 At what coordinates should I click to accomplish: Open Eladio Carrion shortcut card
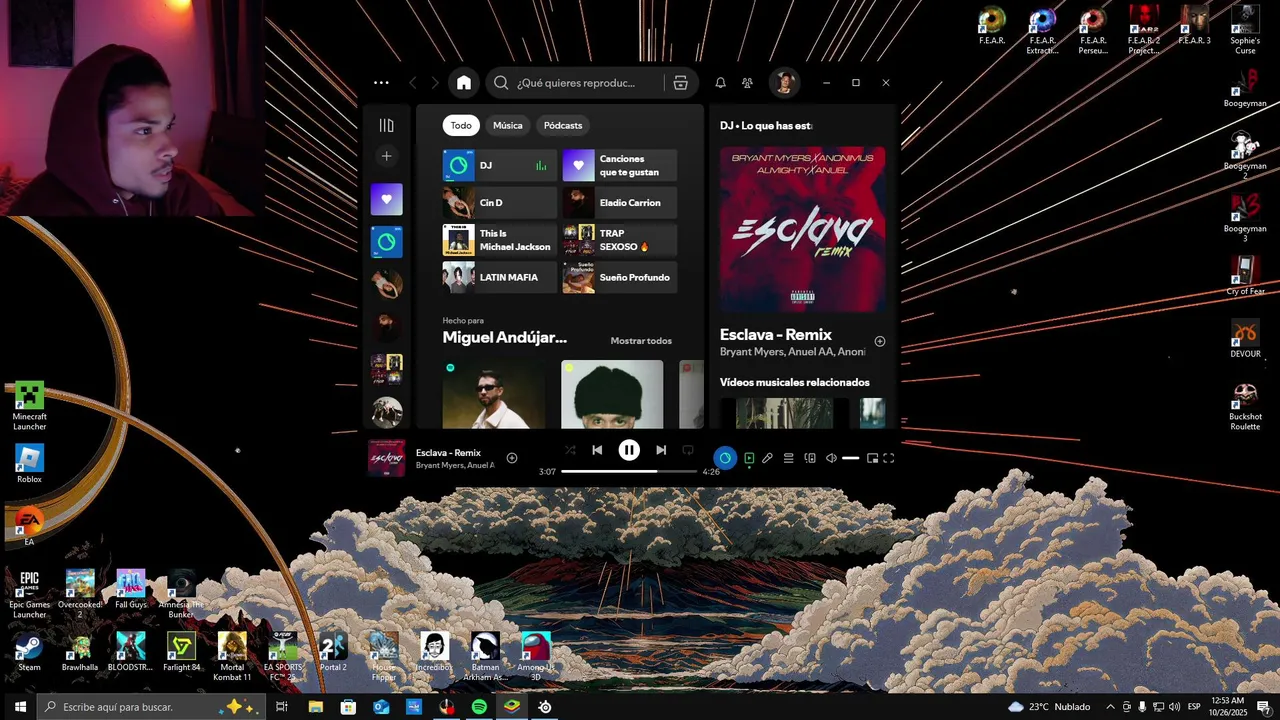pos(619,203)
